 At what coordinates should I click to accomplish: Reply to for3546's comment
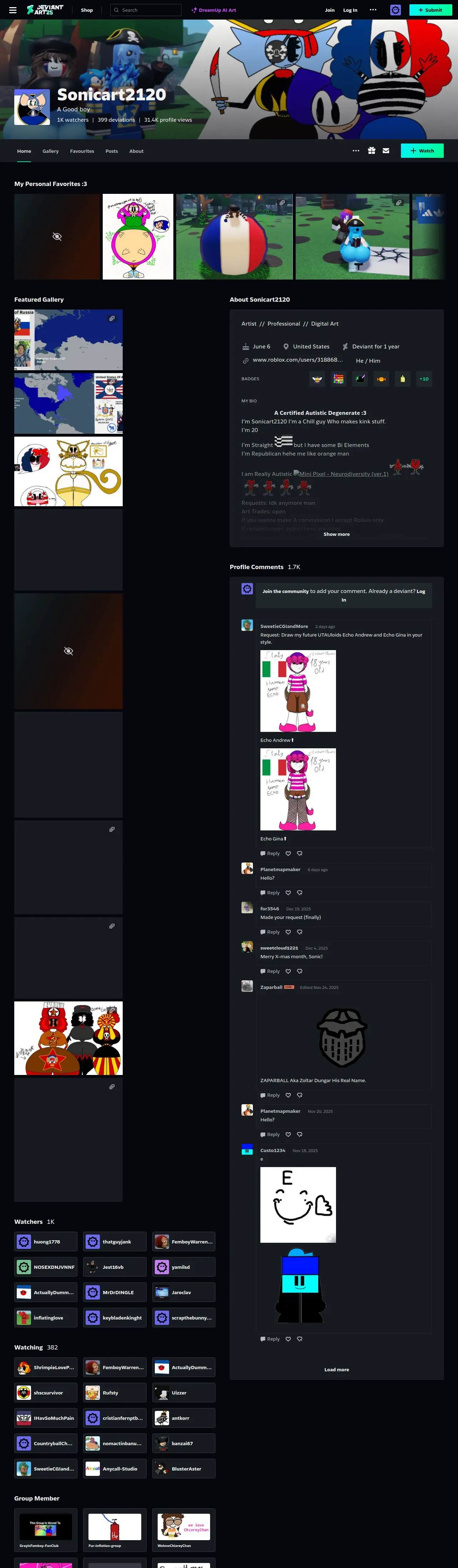[x=270, y=932]
